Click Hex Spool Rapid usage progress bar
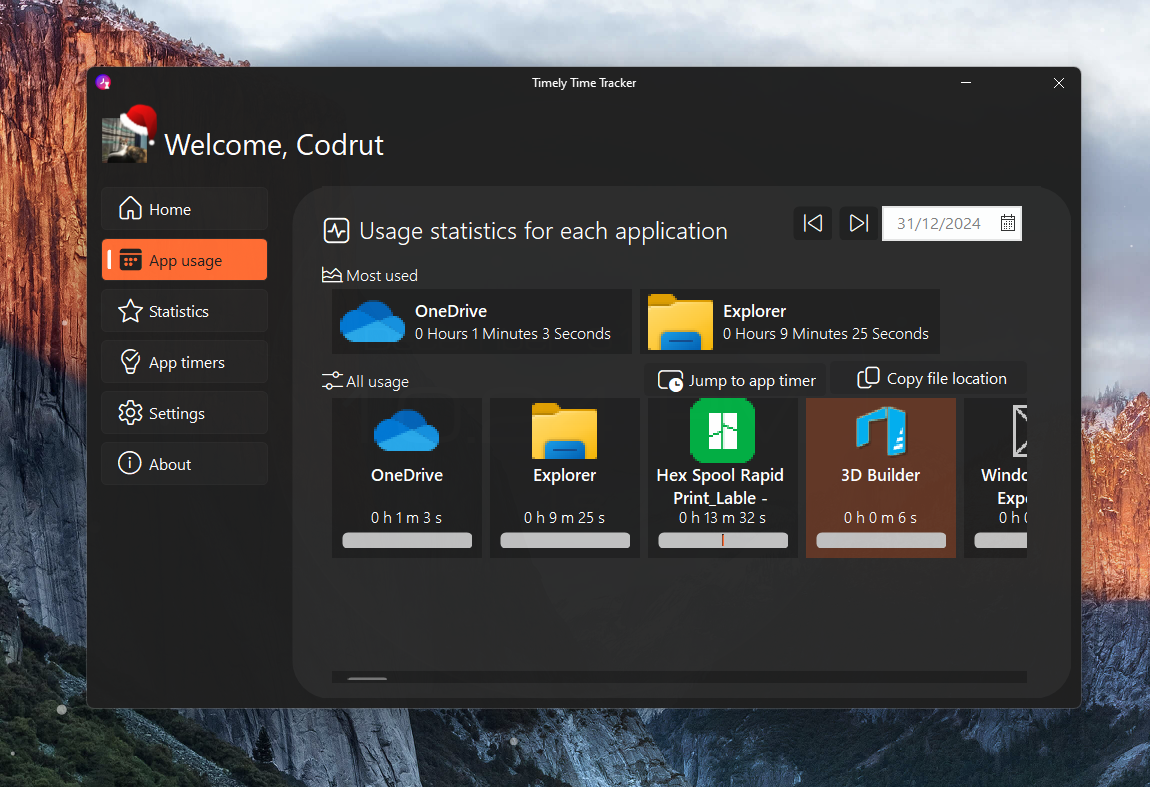This screenshot has height=787, width=1150. point(723,541)
